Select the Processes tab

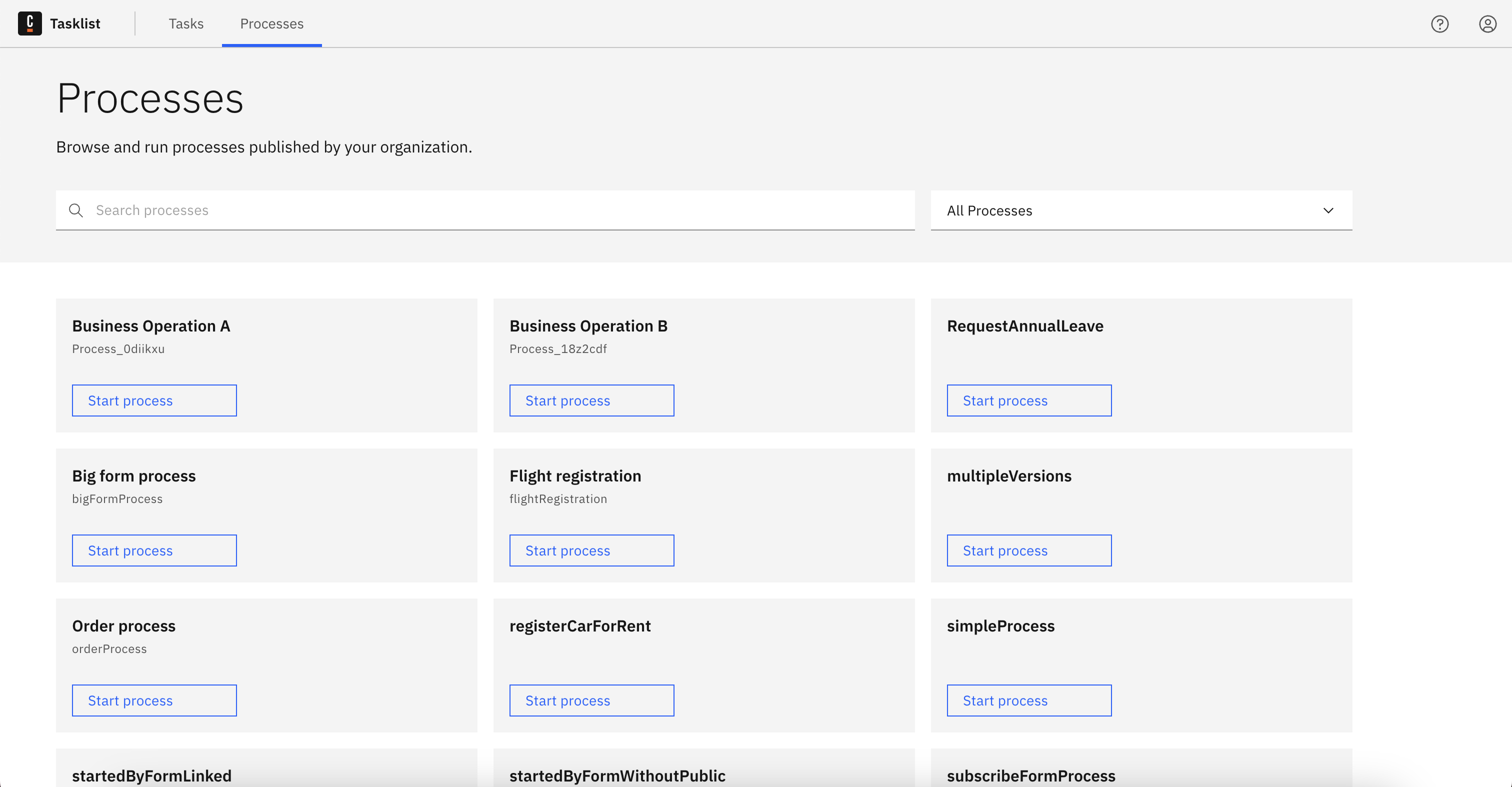coord(271,23)
